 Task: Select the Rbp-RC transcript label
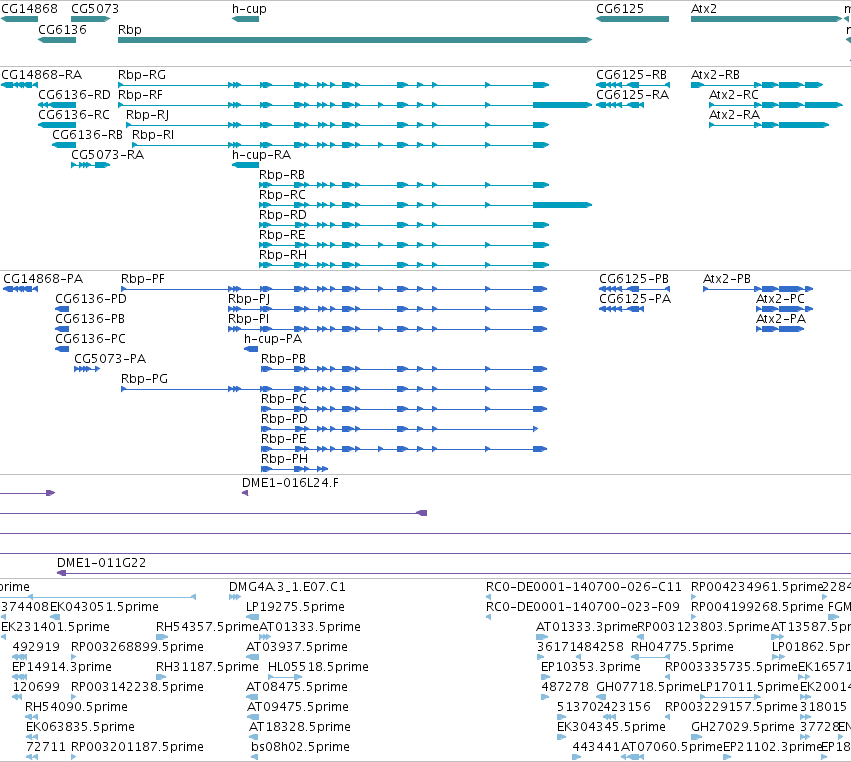coord(282,194)
